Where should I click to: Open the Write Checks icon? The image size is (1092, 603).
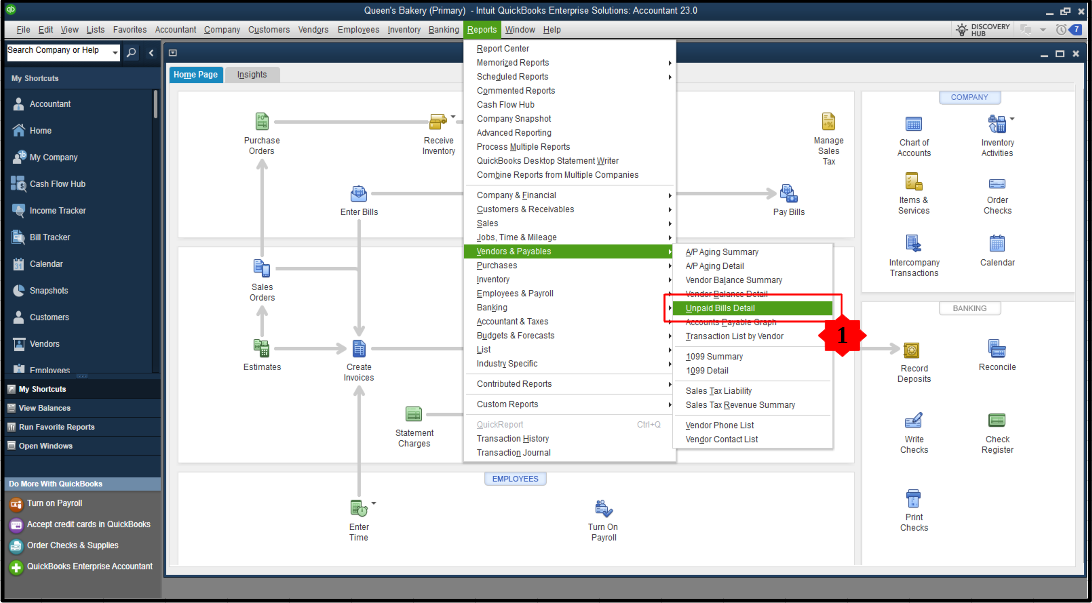coord(914,421)
